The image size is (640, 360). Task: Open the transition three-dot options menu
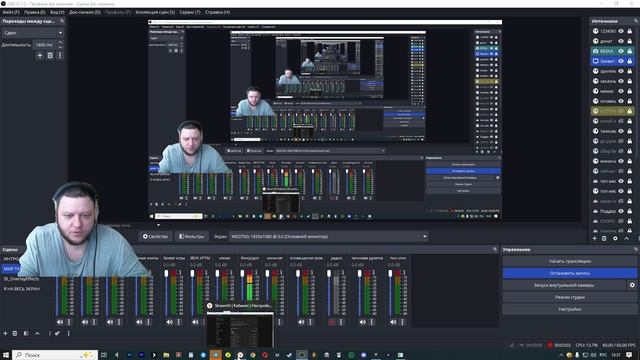tap(60, 56)
